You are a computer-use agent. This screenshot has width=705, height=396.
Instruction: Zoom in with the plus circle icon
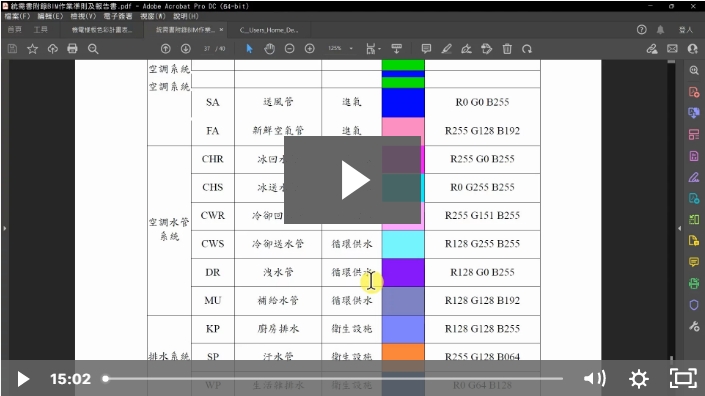tap(310, 49)
